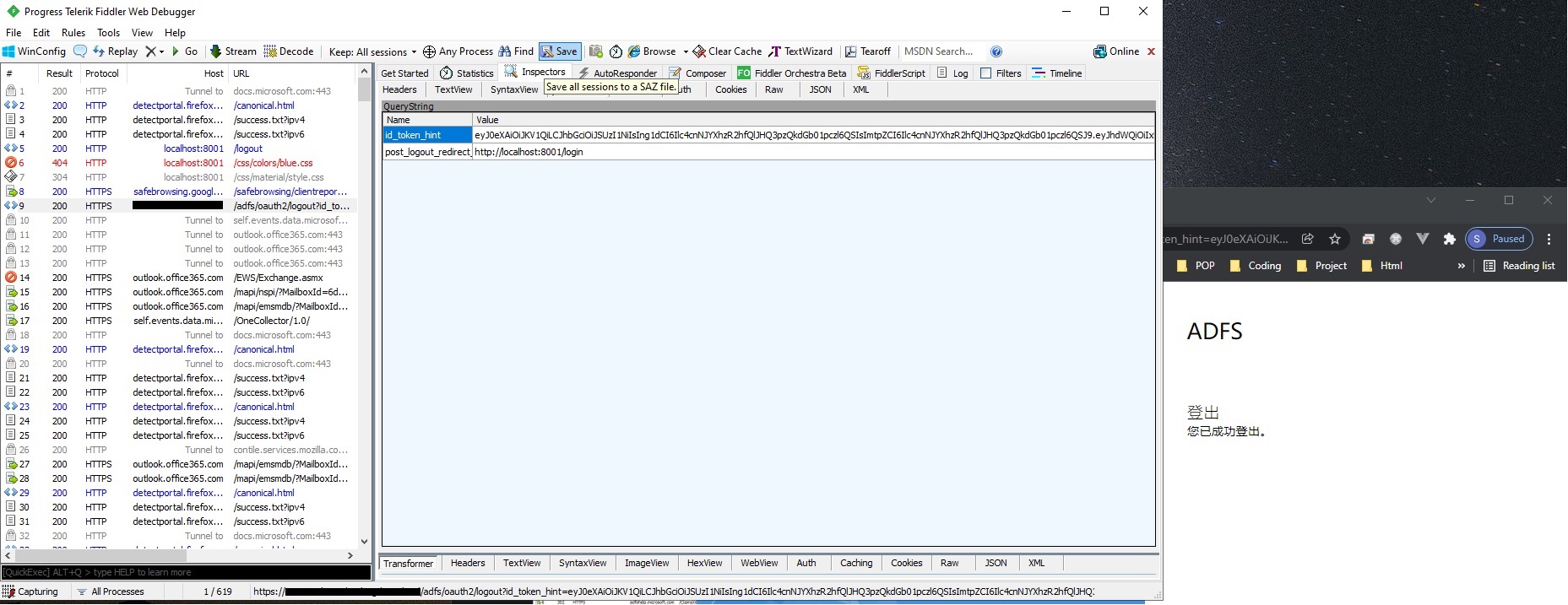
Task: Open Chrome tab search chevron
Action: 1430,200
